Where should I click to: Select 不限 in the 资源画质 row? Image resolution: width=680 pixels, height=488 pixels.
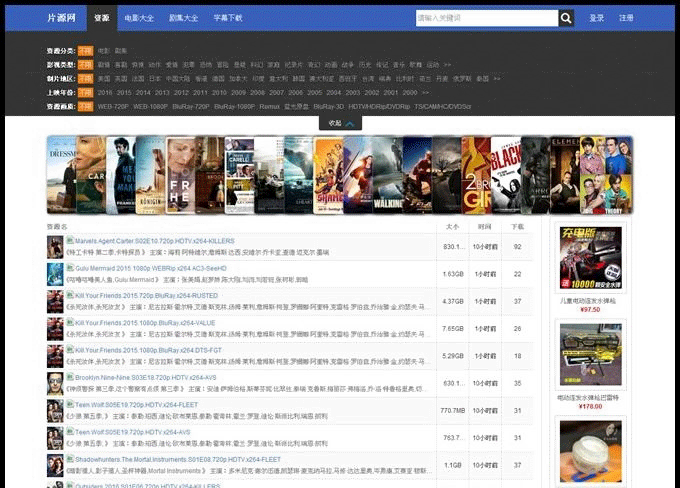click(85, 106)
